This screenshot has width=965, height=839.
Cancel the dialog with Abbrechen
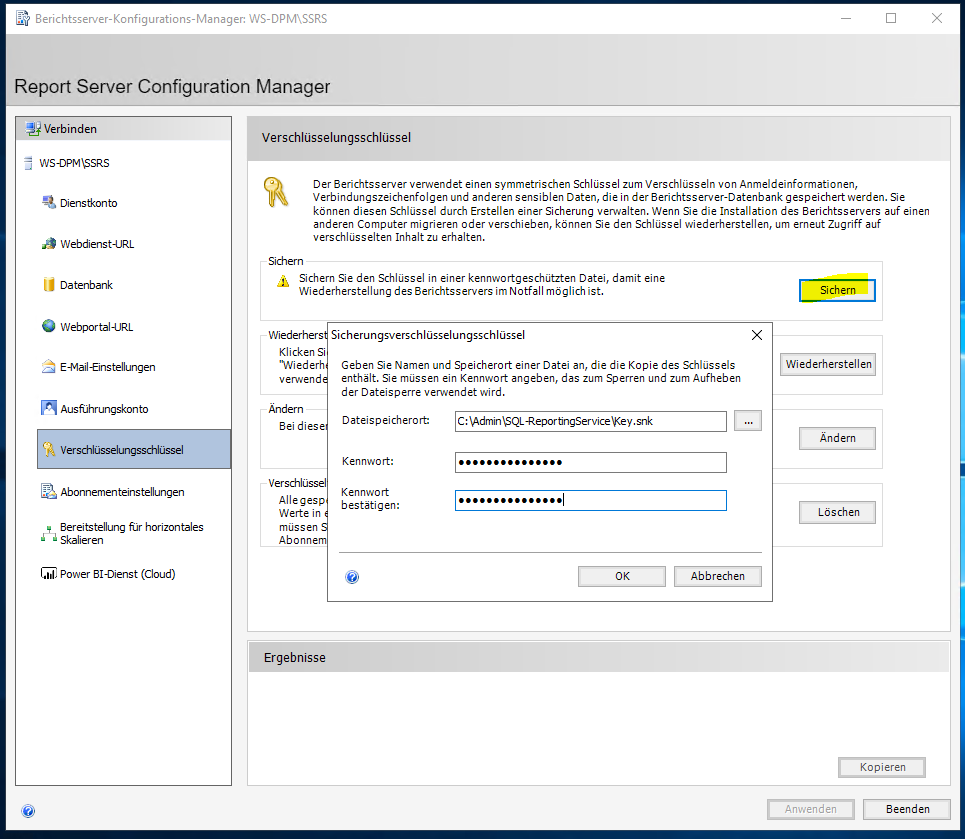tap(718, 576)
